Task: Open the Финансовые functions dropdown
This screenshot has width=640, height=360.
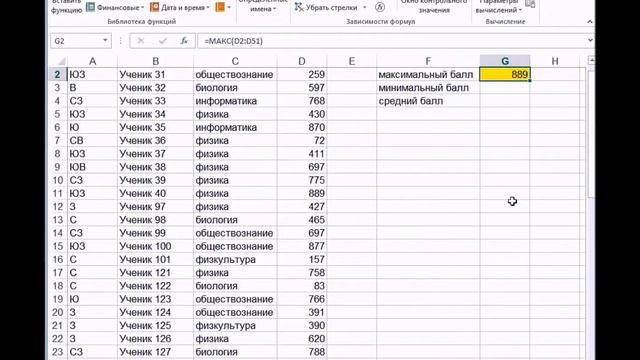Action: point(115,7)
